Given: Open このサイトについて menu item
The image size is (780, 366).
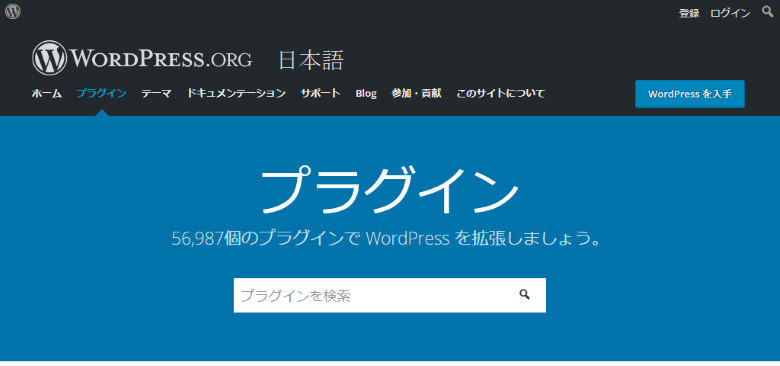Looking at the screenshot, I should click(501, 93).
